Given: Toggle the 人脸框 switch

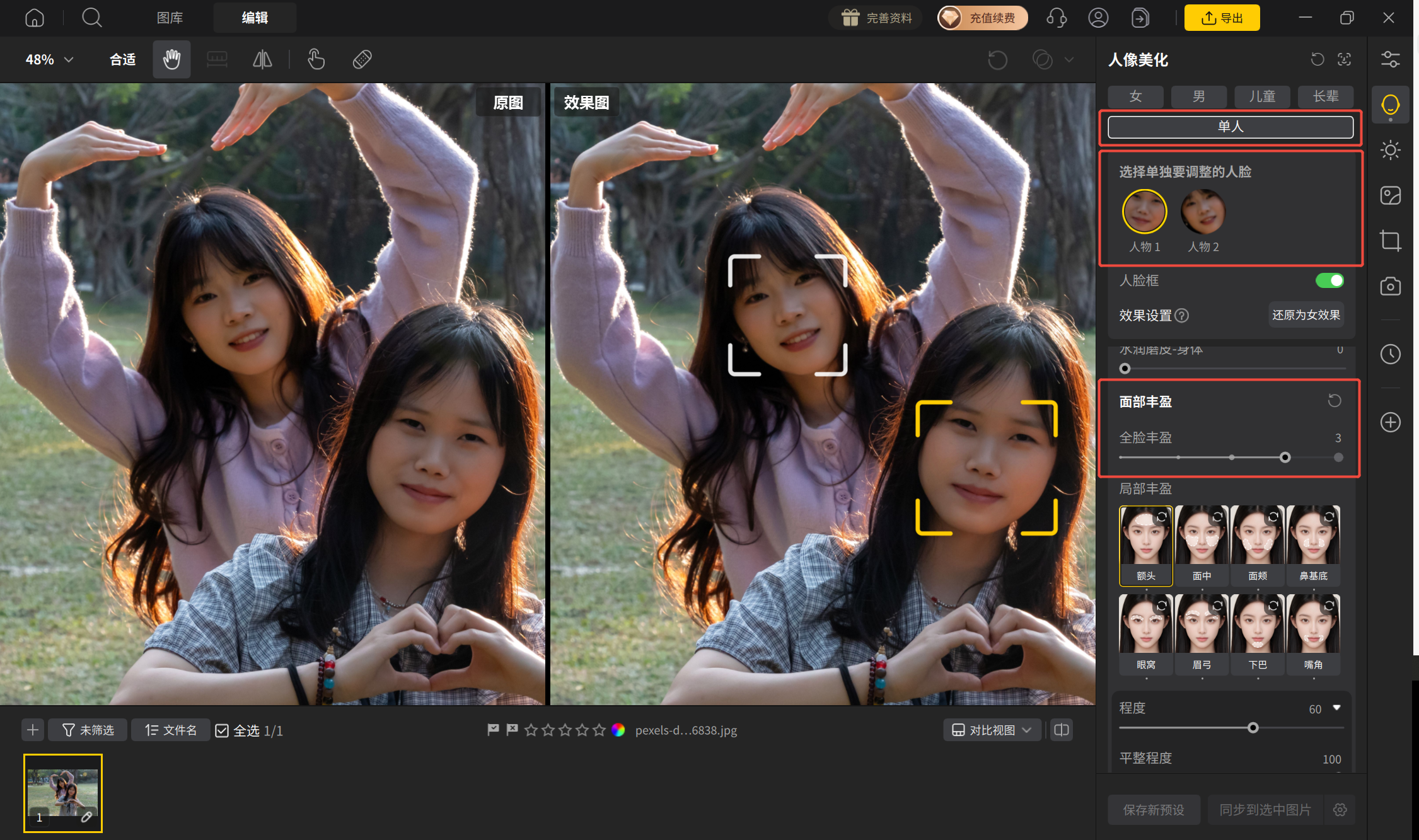Looking at the screenshot, I should point(1329,280).
